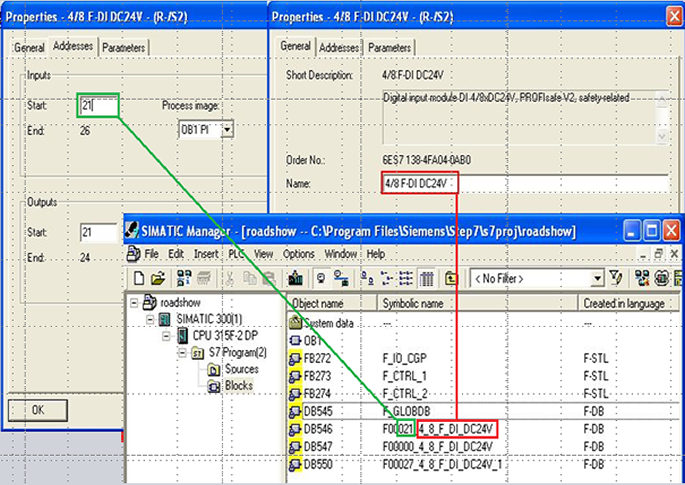
Task: Click the Up One Level folder icon
Action: point(451,278)
